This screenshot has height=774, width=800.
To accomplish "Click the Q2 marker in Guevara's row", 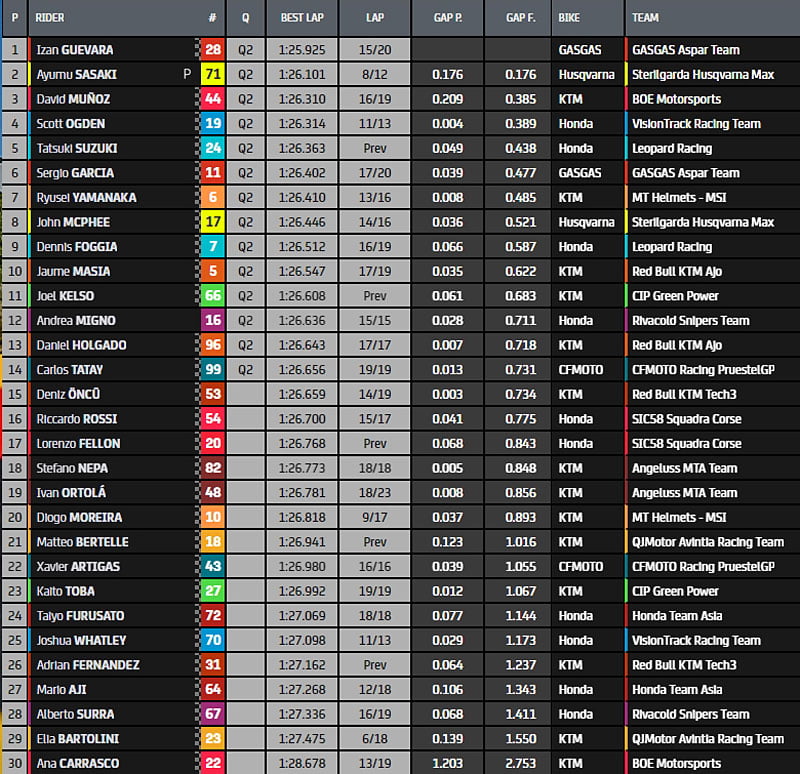I will tap(245, 49).
